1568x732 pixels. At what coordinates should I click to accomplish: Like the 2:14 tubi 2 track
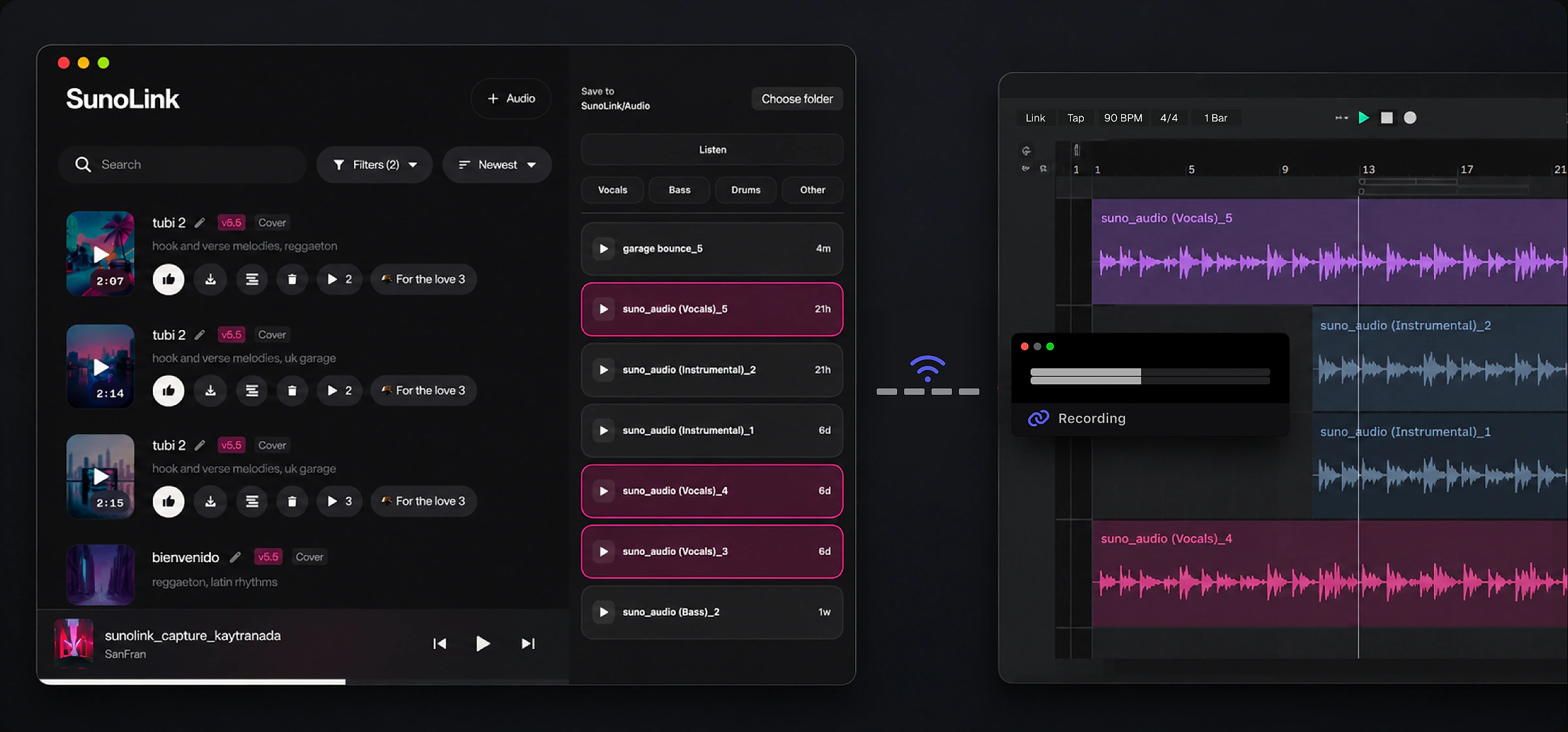coord(168,391)
